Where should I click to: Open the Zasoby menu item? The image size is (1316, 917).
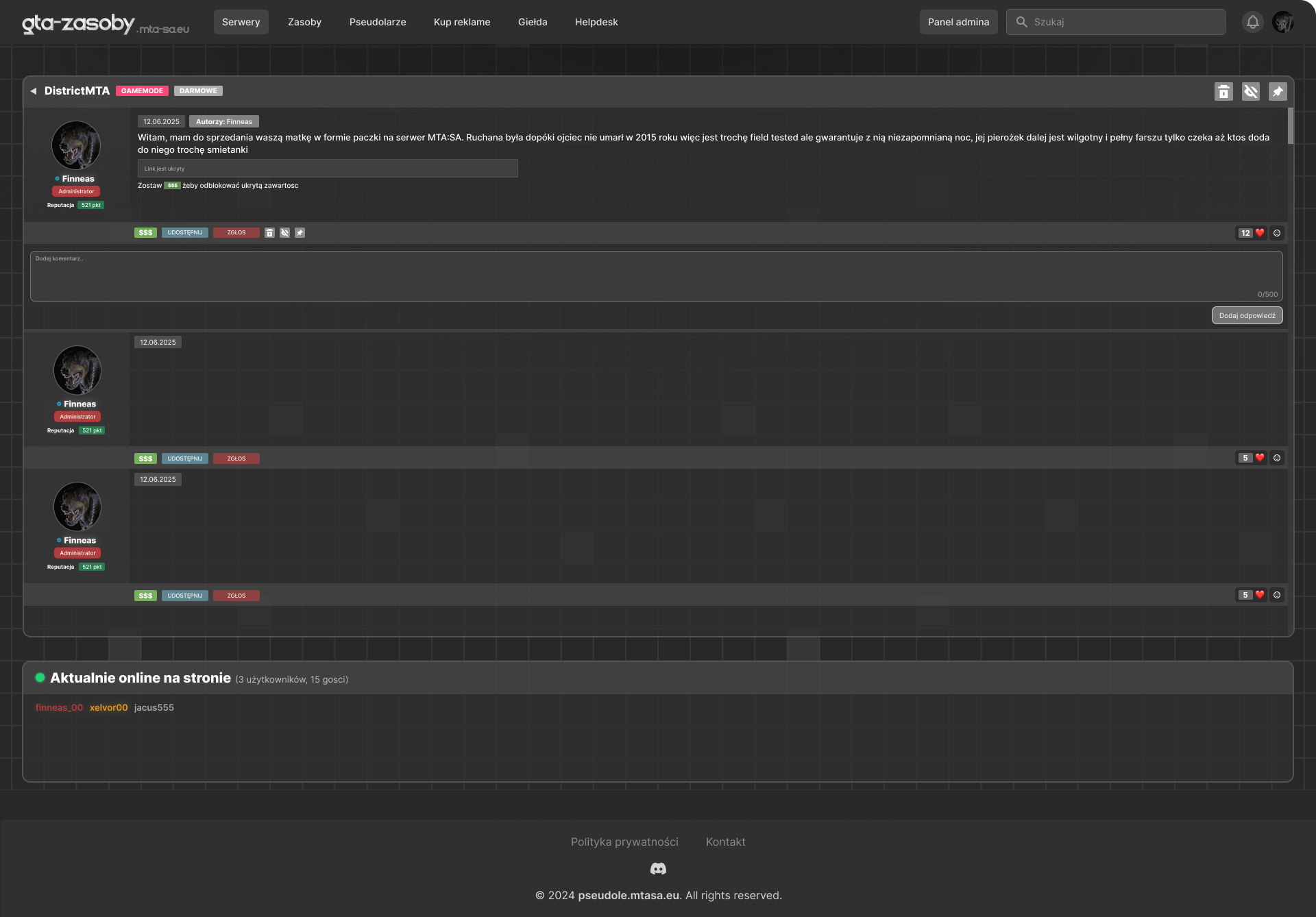(x=304, y=22)
